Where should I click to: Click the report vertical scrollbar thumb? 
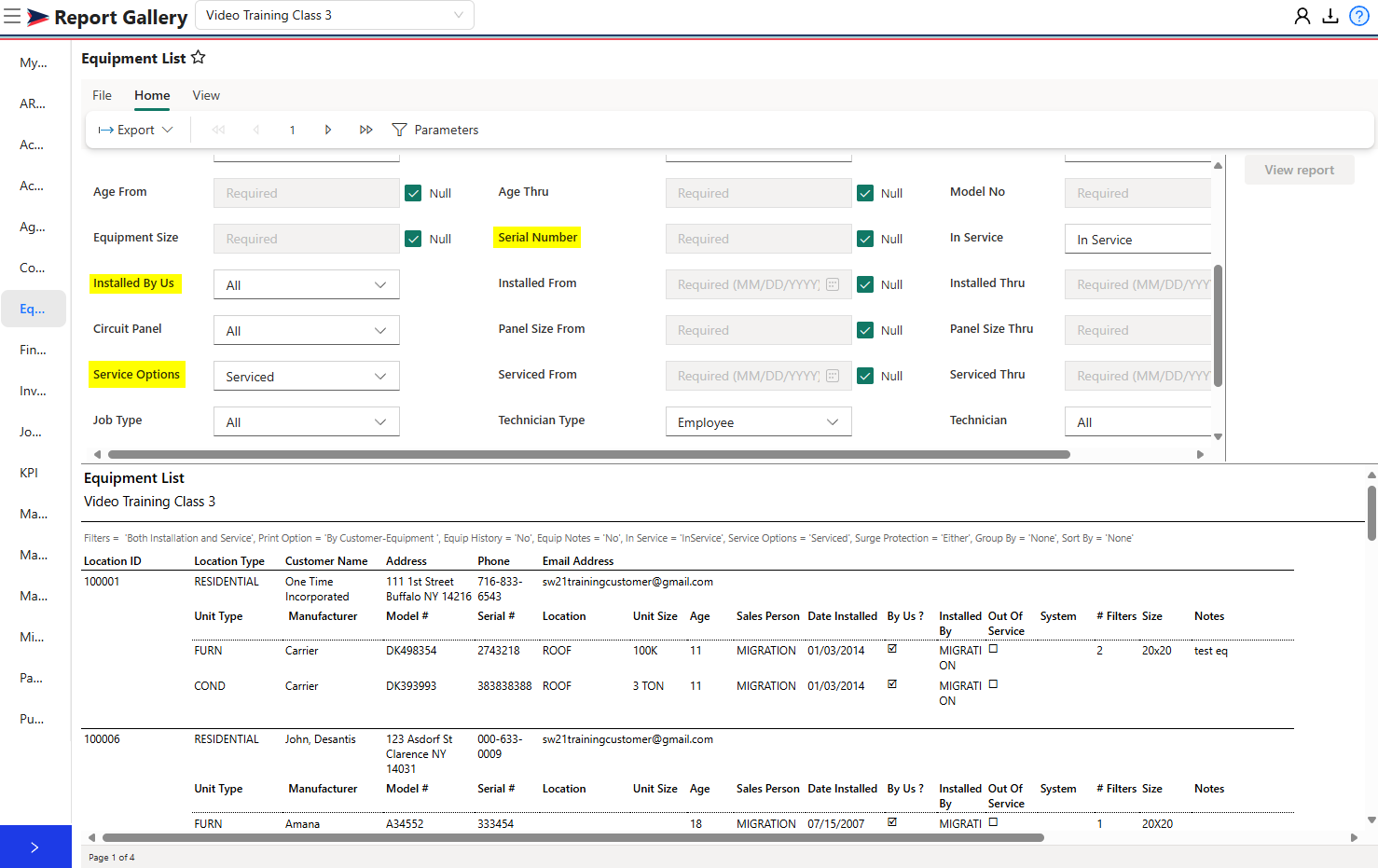1371,513
